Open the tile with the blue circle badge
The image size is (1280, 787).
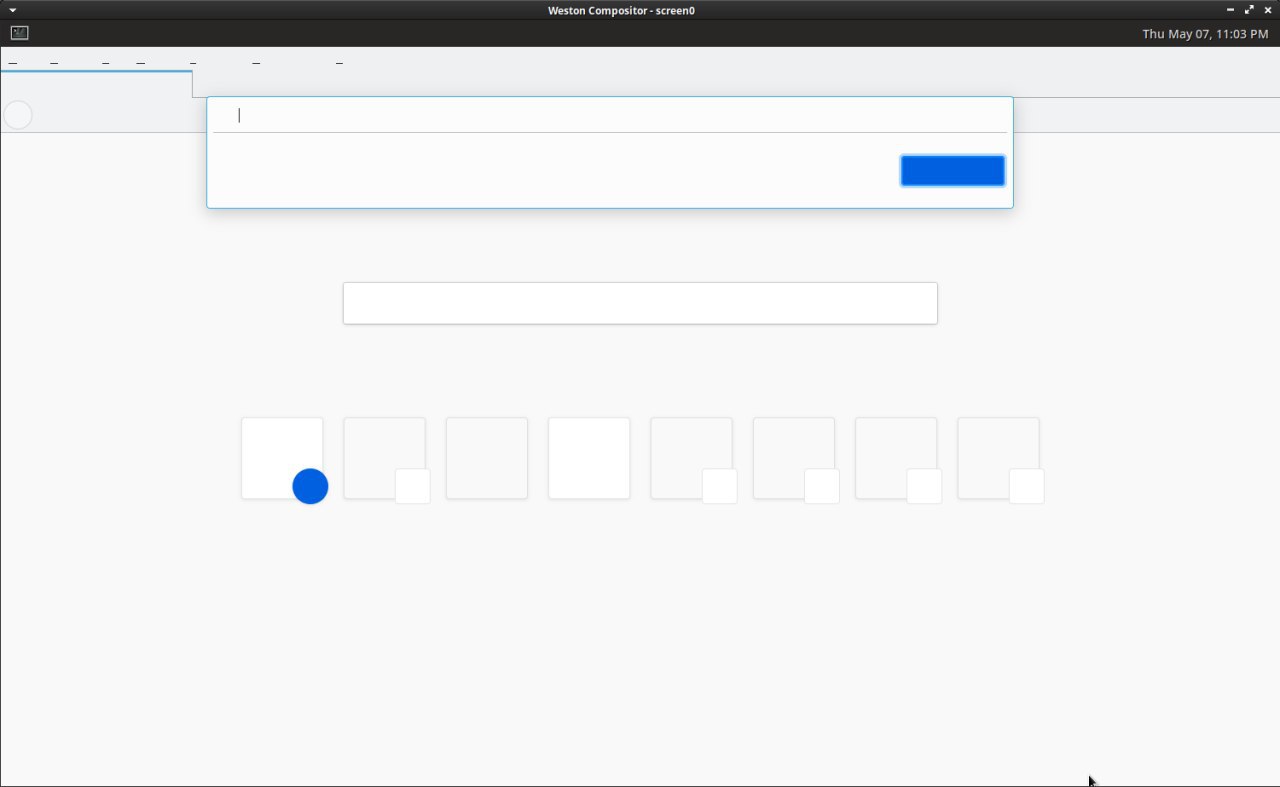(x=282, y=458)
